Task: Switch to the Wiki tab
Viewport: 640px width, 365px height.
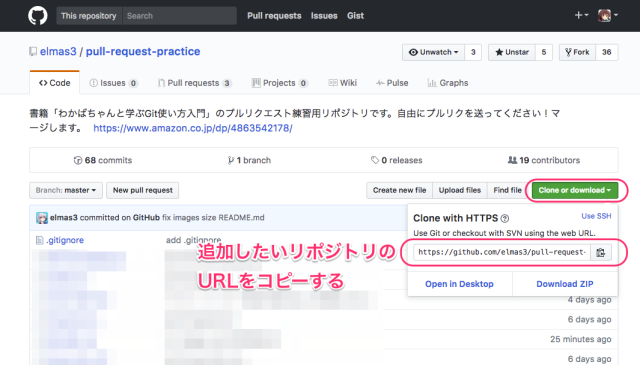Action: [343, 83]
